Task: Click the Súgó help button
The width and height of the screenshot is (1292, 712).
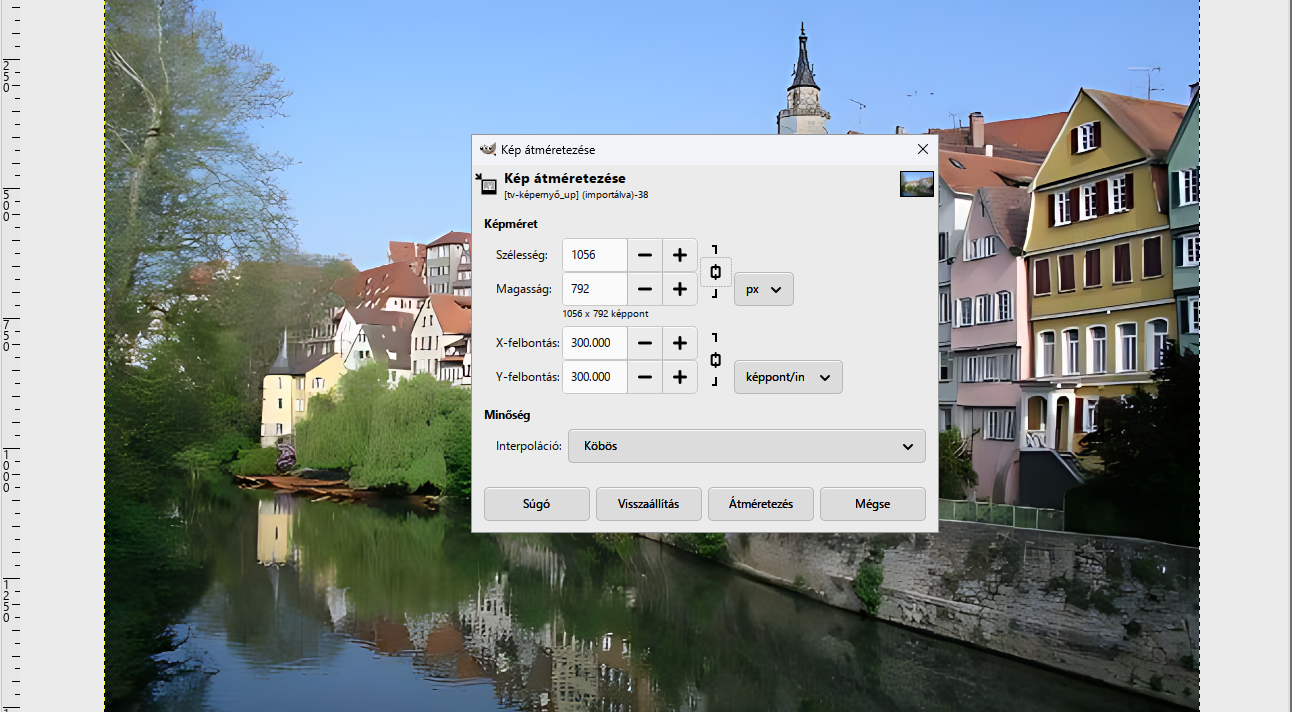Action: coord(537,504)
